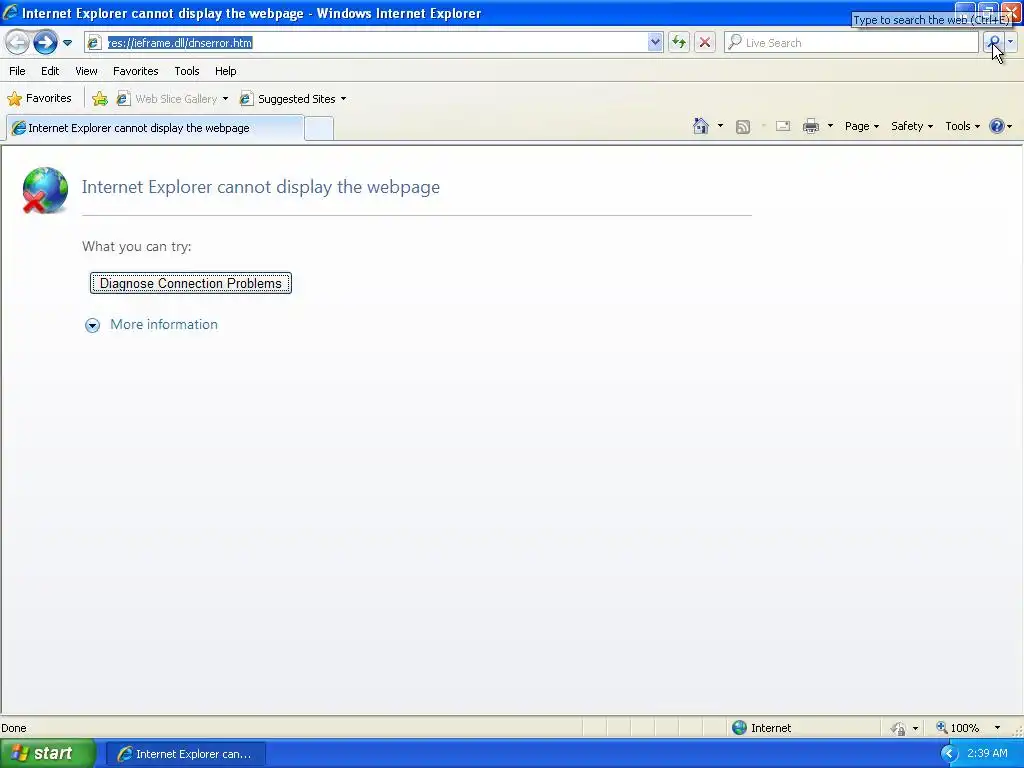1024x768 pixels.
Task: Click the IE page icon in address bar
Action: [94, 42]
